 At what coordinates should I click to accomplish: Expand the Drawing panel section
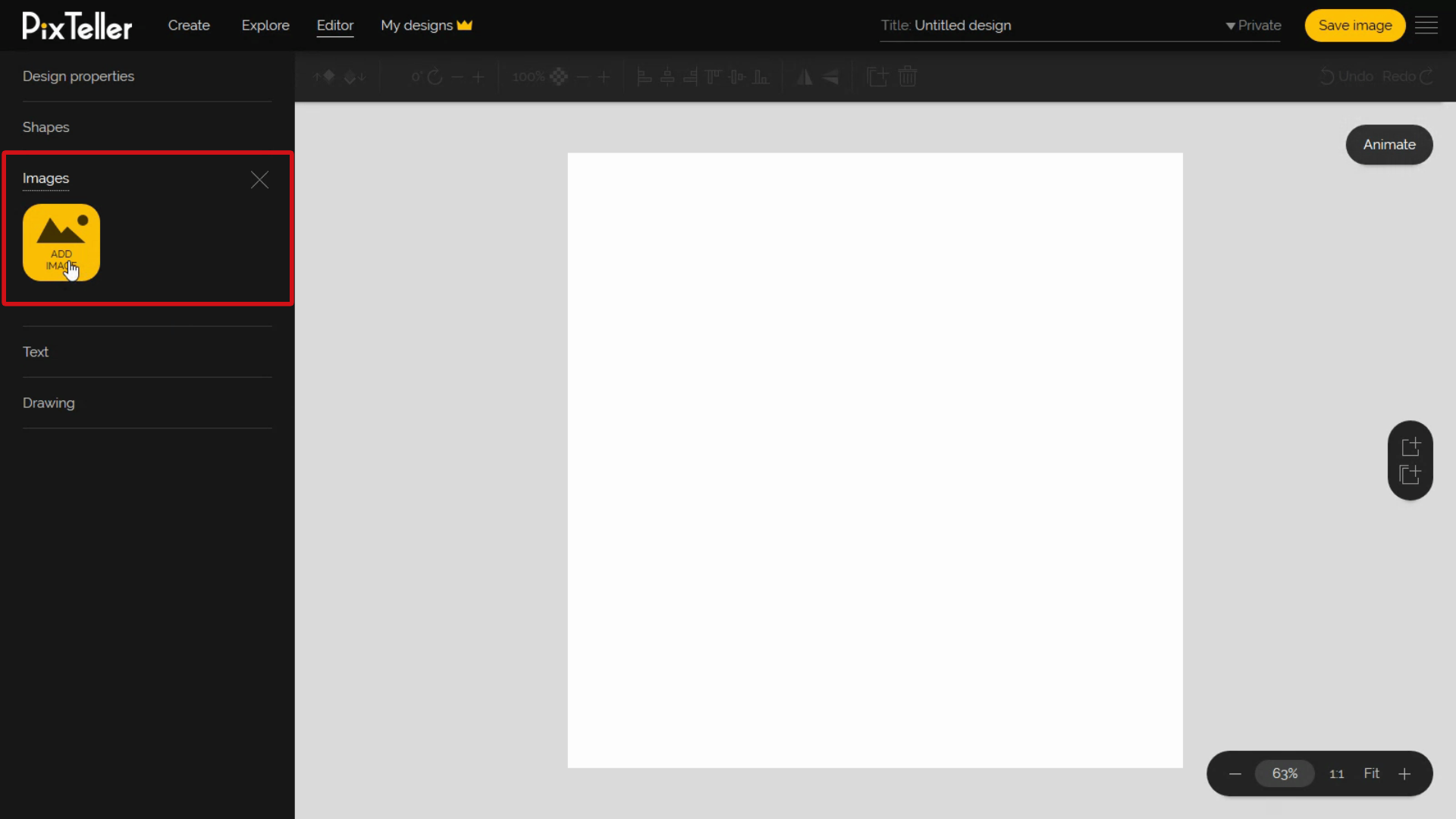48,402
